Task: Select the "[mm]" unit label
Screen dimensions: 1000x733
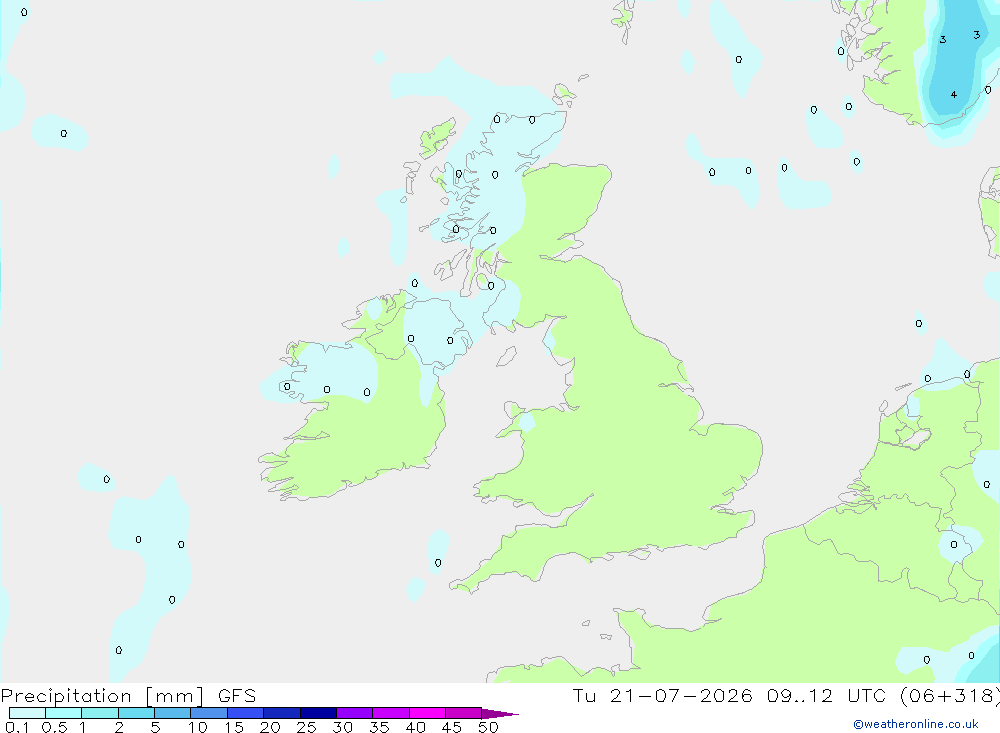Action: 175,696
